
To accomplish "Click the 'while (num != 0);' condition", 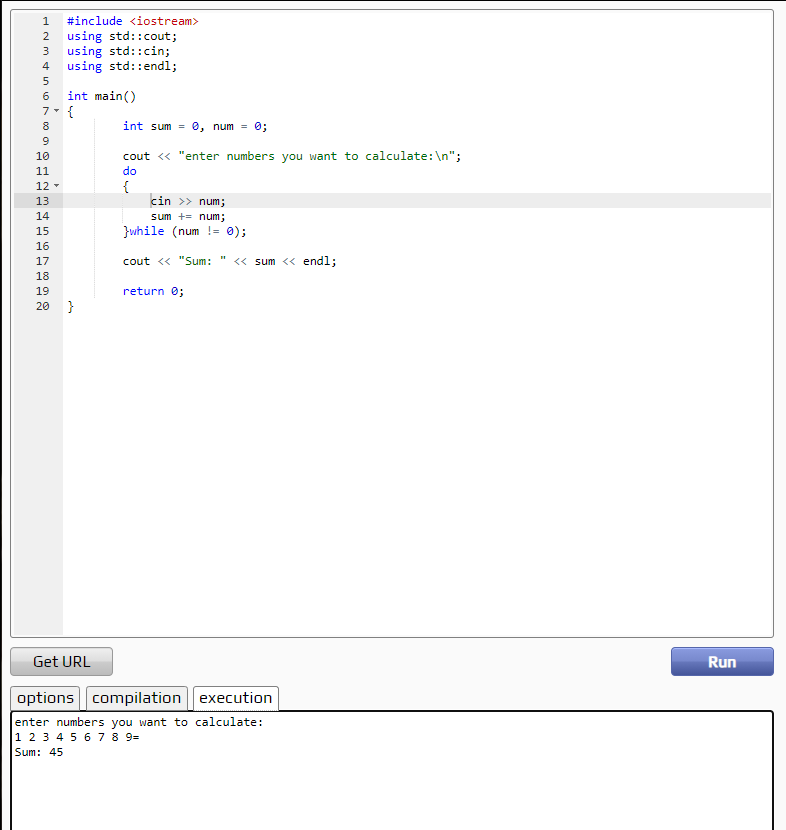I will pos(188,231).
